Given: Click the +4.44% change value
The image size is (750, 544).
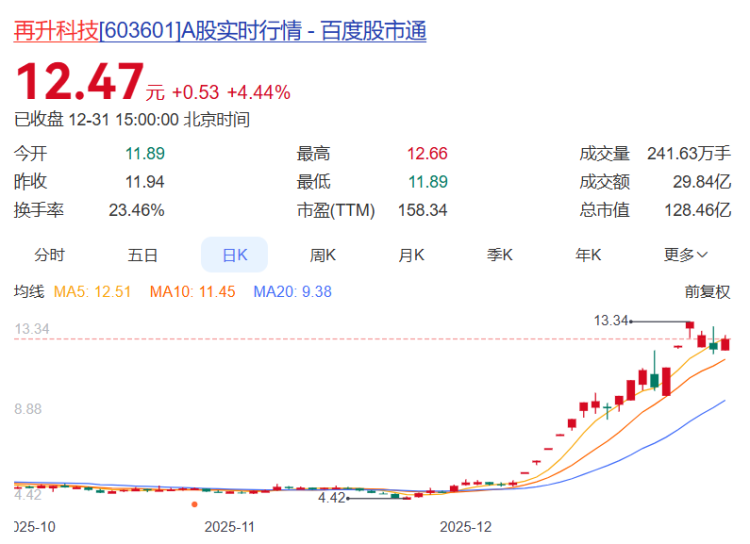Looking at the screenshot, I should (259, 92).
